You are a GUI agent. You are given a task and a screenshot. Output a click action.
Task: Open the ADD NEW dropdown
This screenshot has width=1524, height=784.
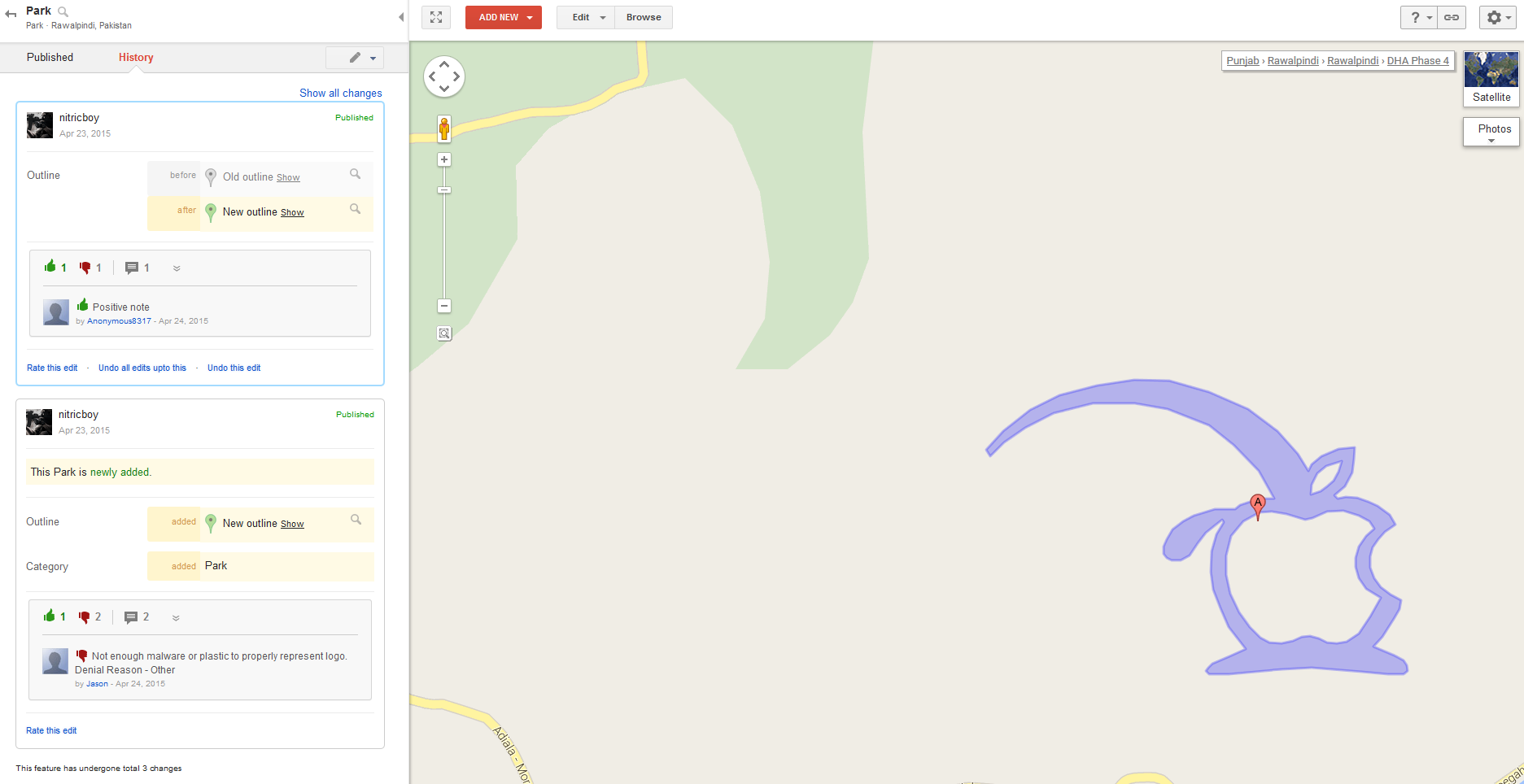click(x=504, y=17)
